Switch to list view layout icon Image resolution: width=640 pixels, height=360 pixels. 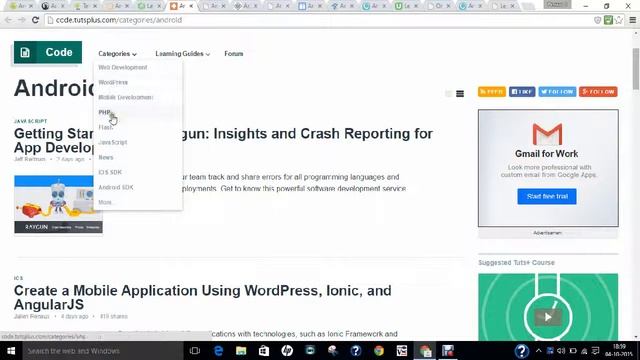(460, 94)
